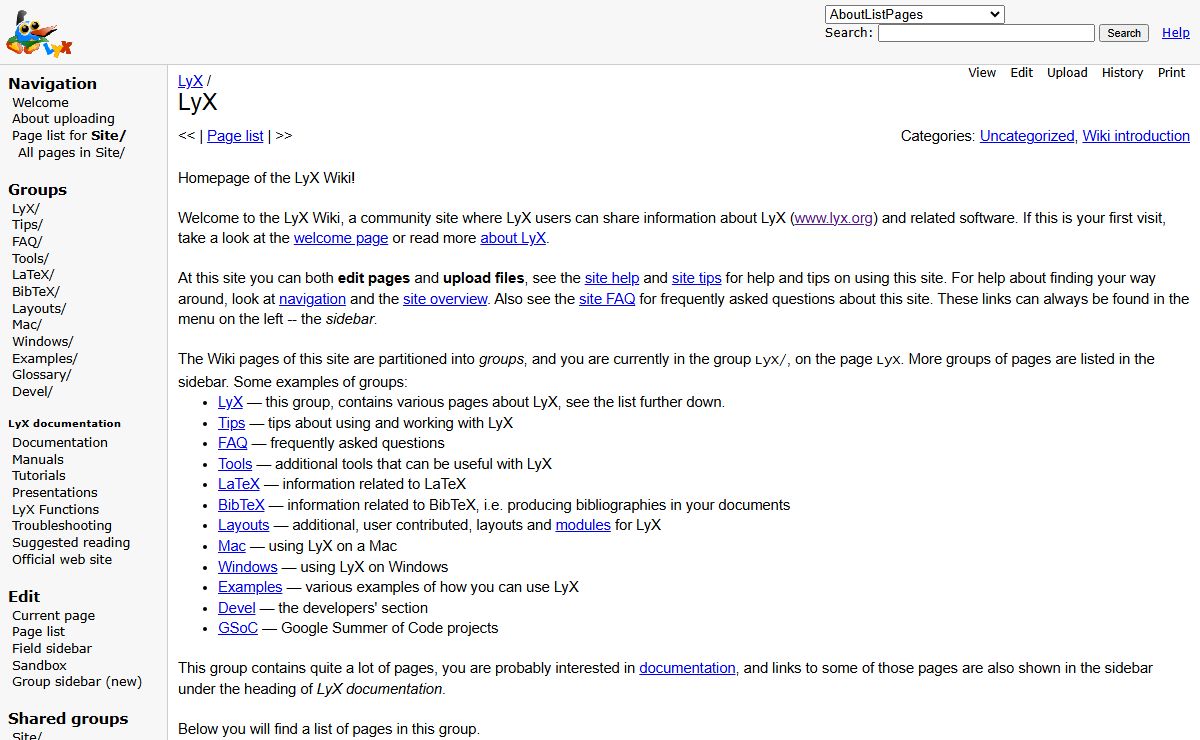1200x740 pixels.
Task: Open Tutorials in sidebar
Action: [x=39, y=475]
